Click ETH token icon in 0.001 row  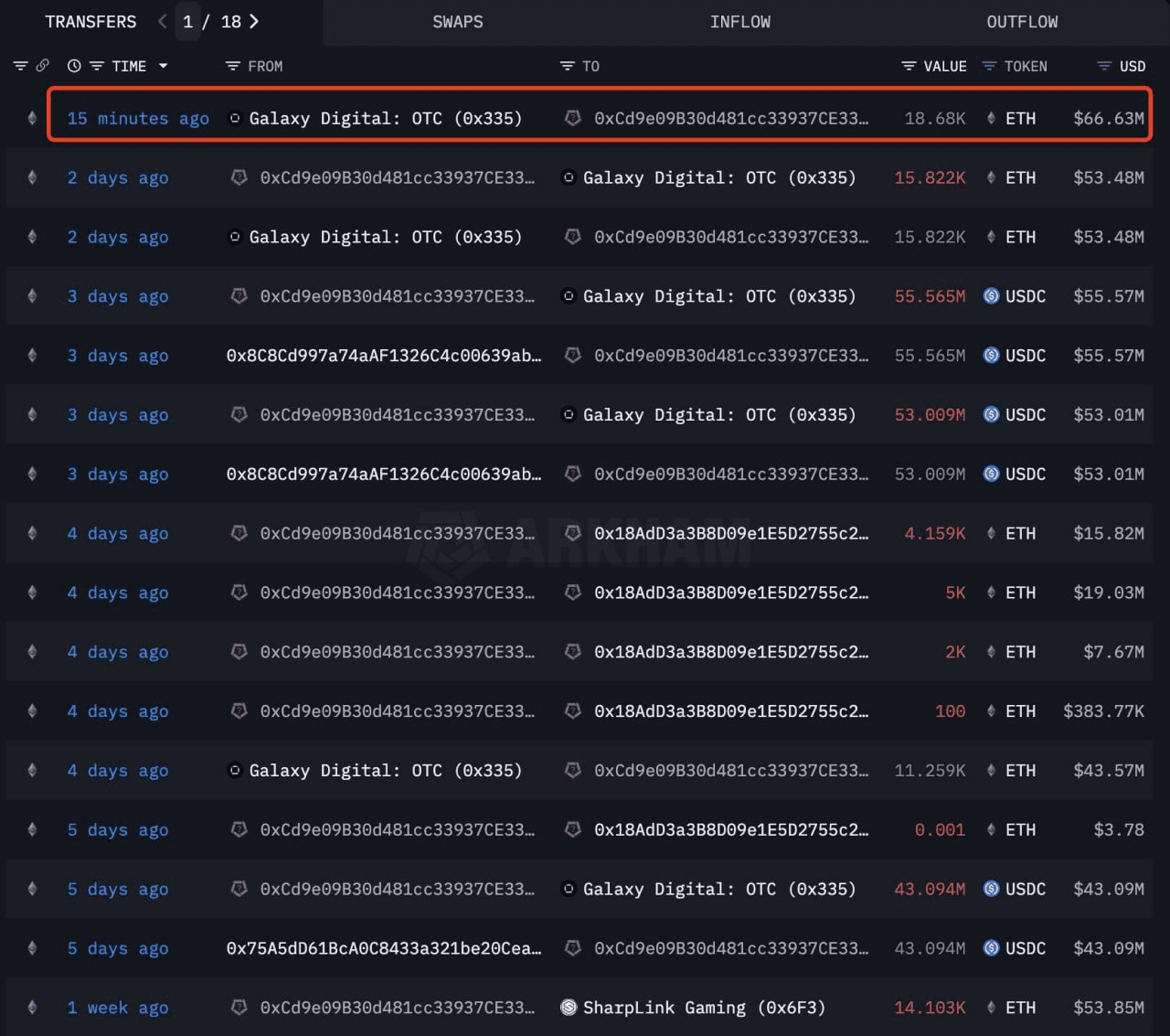(x=991, y=830)
